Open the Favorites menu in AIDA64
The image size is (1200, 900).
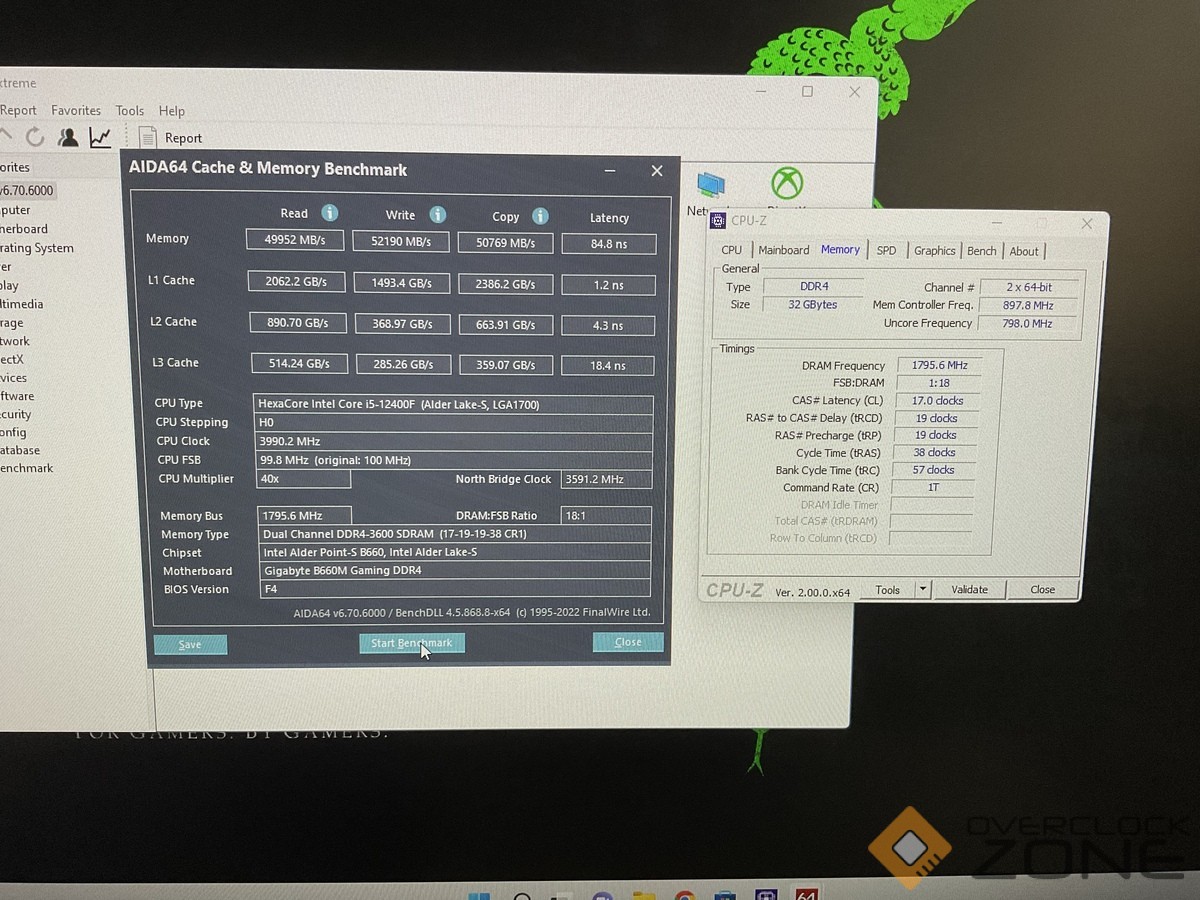pos(76,110)
